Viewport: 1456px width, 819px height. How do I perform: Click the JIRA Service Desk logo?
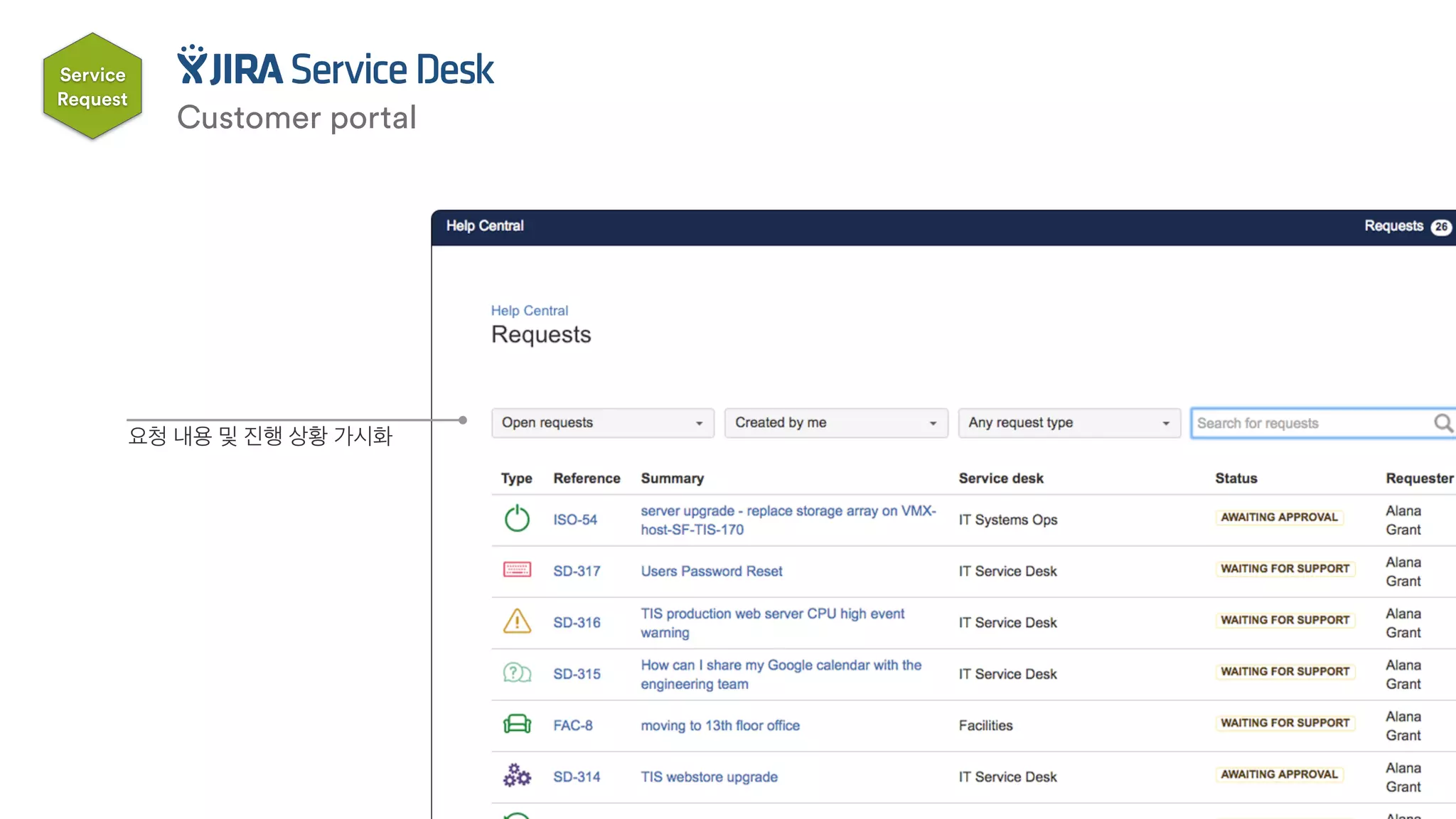pyautogui.click(x=335, y=66)
